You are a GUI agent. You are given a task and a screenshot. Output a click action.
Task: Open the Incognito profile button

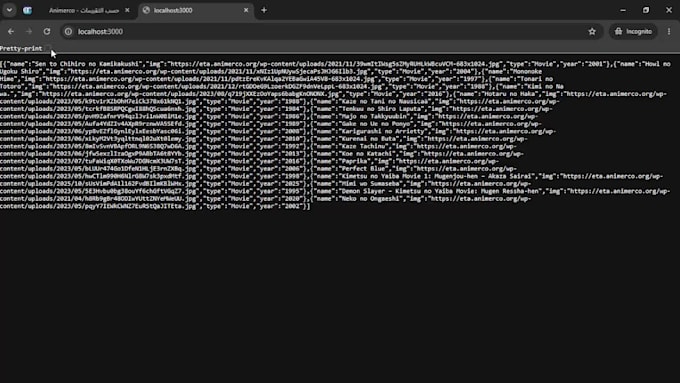[x=633, y=31]
